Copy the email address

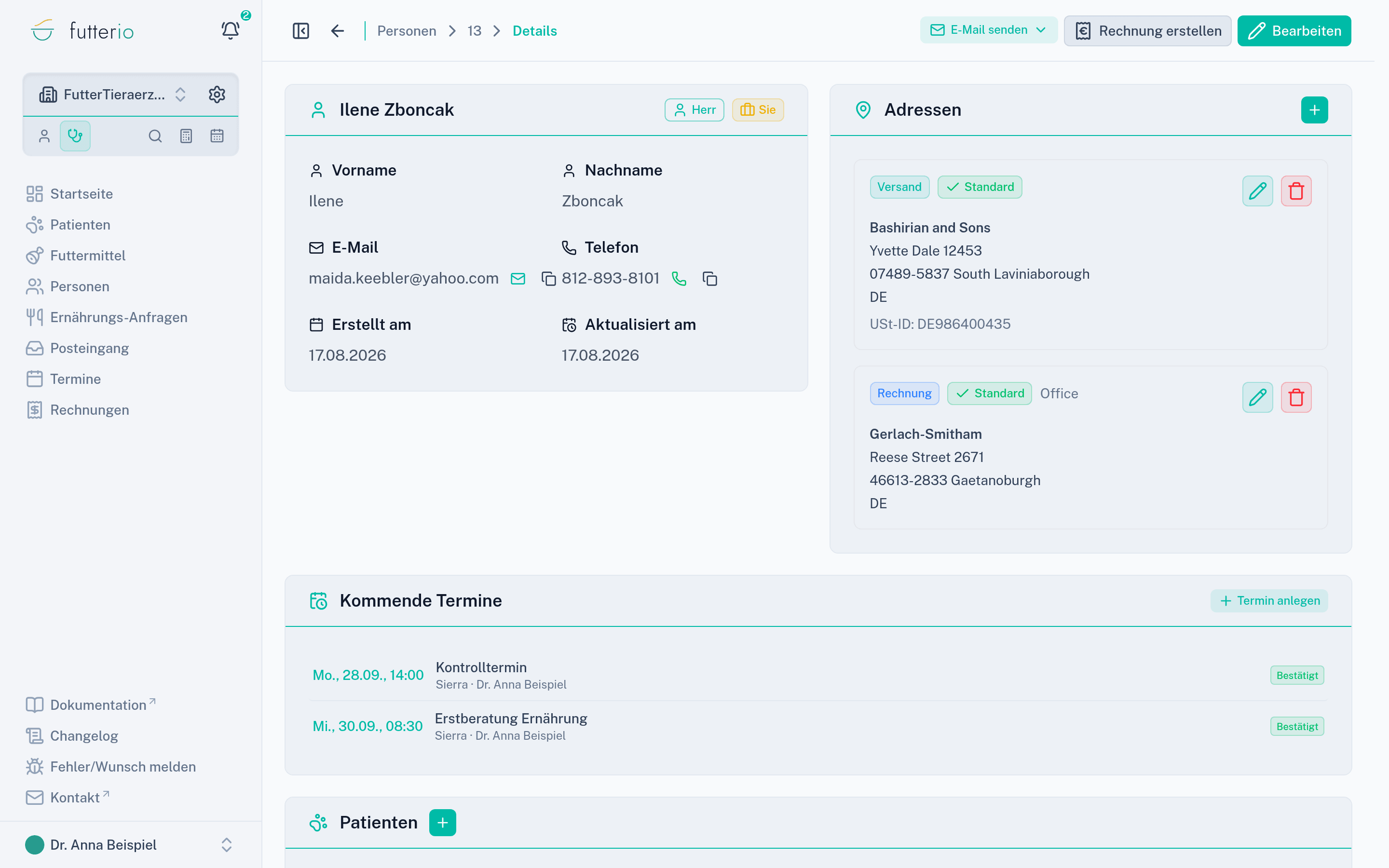click(x=549, y=279)
